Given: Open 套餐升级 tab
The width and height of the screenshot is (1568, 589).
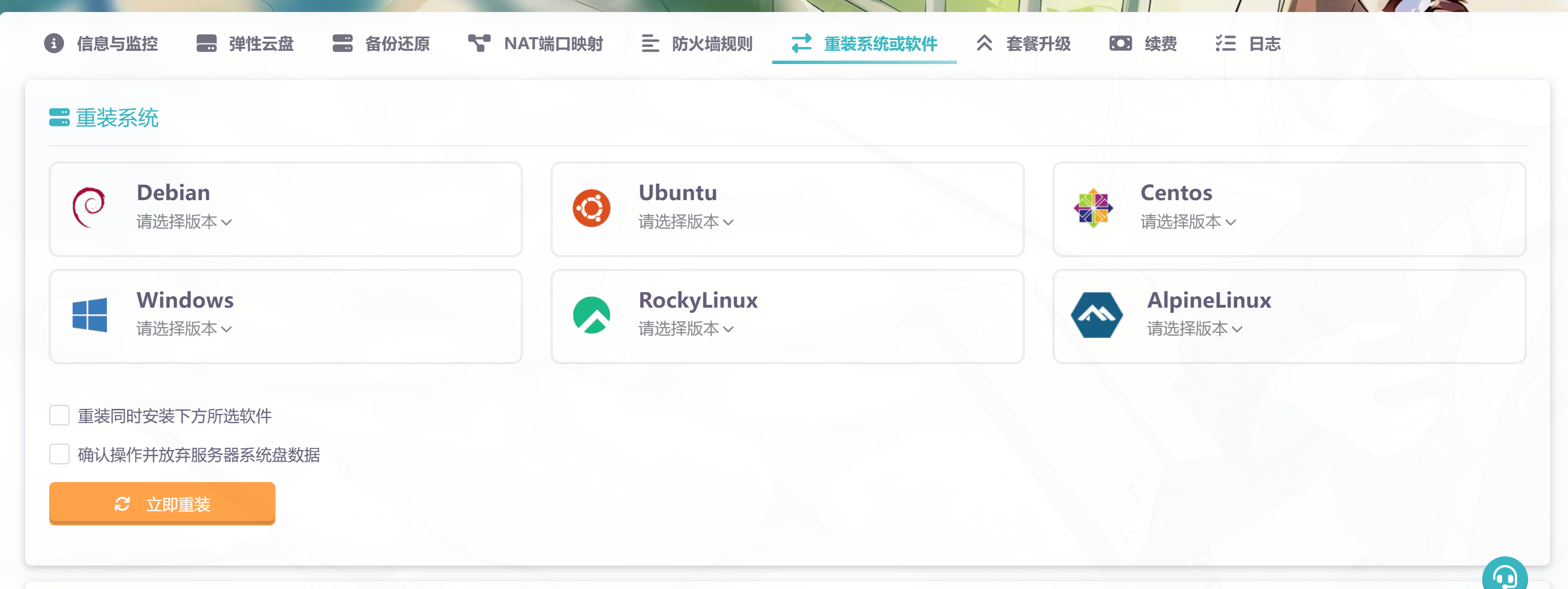Looking at the screenshot, I should (1024, 44).
